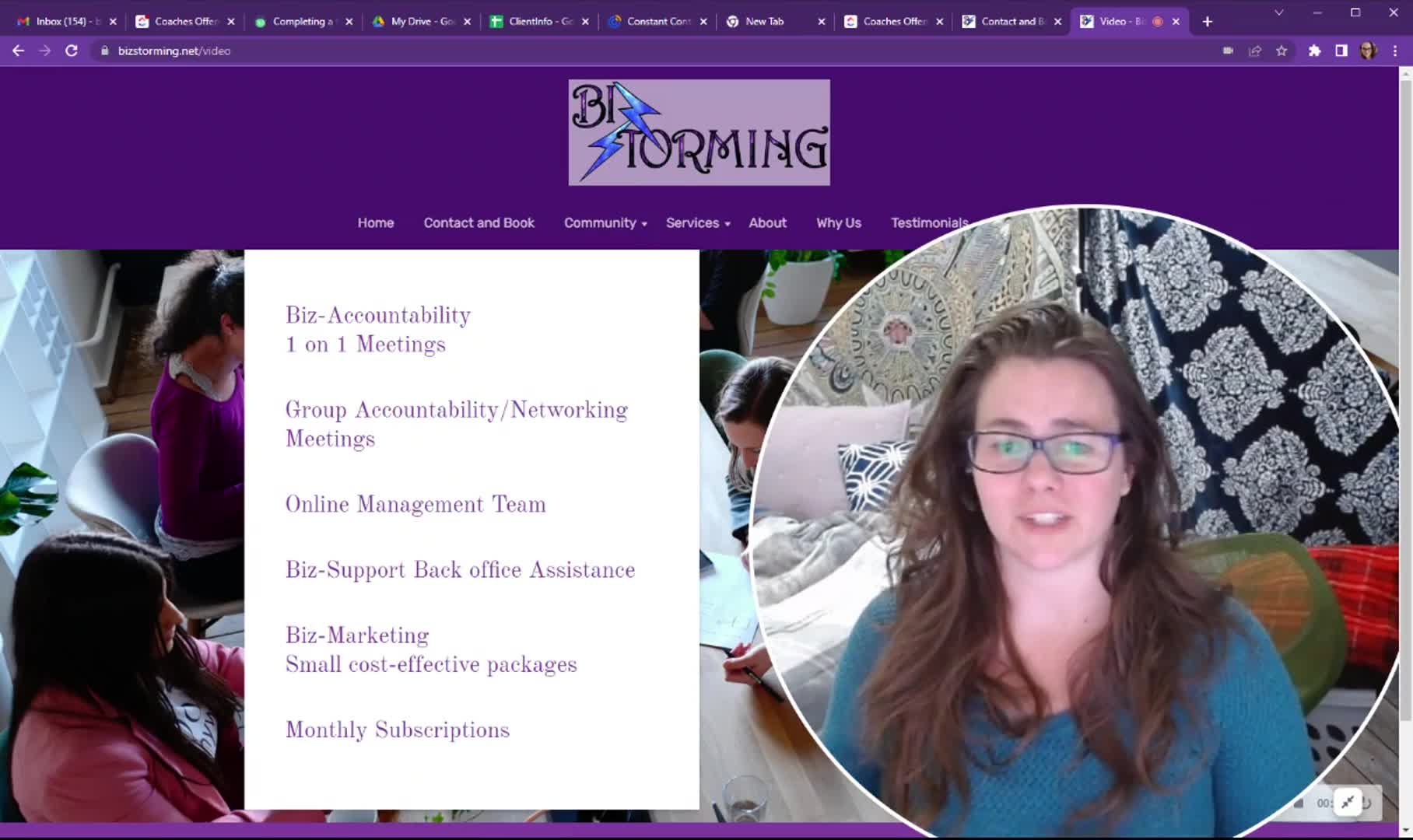Click the browser forward arrow

click(45, 51)
